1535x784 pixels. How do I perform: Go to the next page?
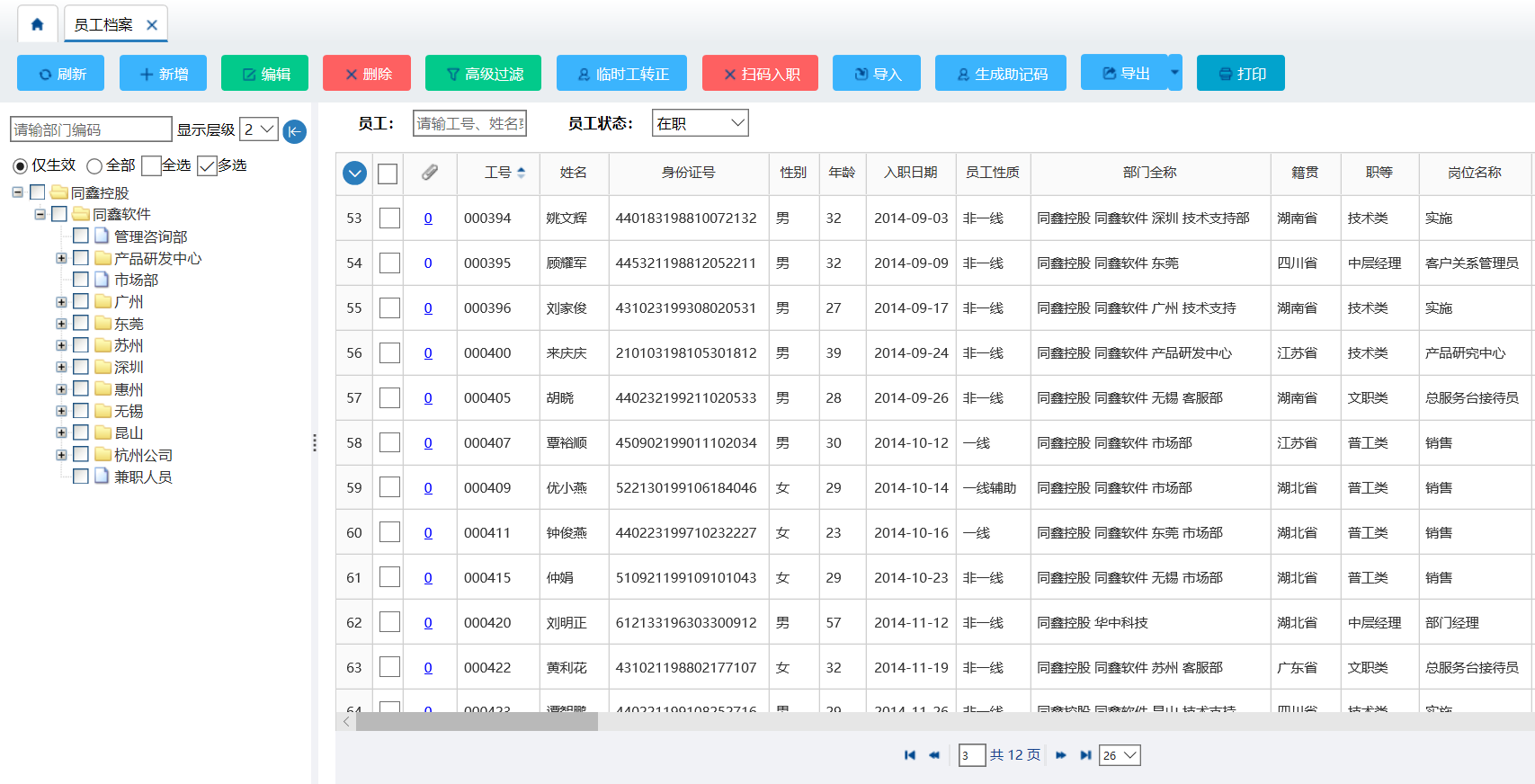point(1061,755)
